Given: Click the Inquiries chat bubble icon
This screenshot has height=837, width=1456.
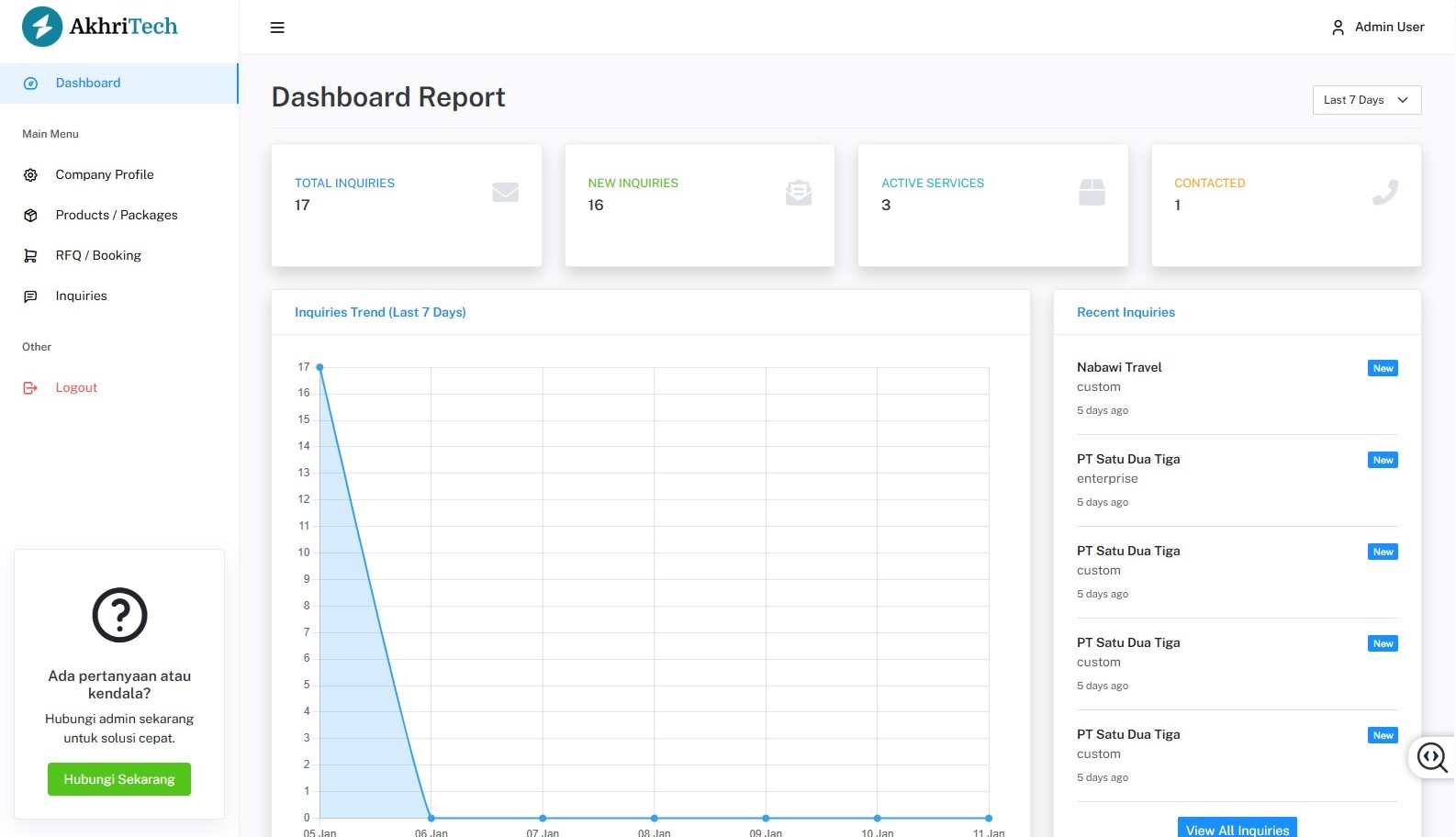Looking at the screenshot, I should (x=30, y=296).
